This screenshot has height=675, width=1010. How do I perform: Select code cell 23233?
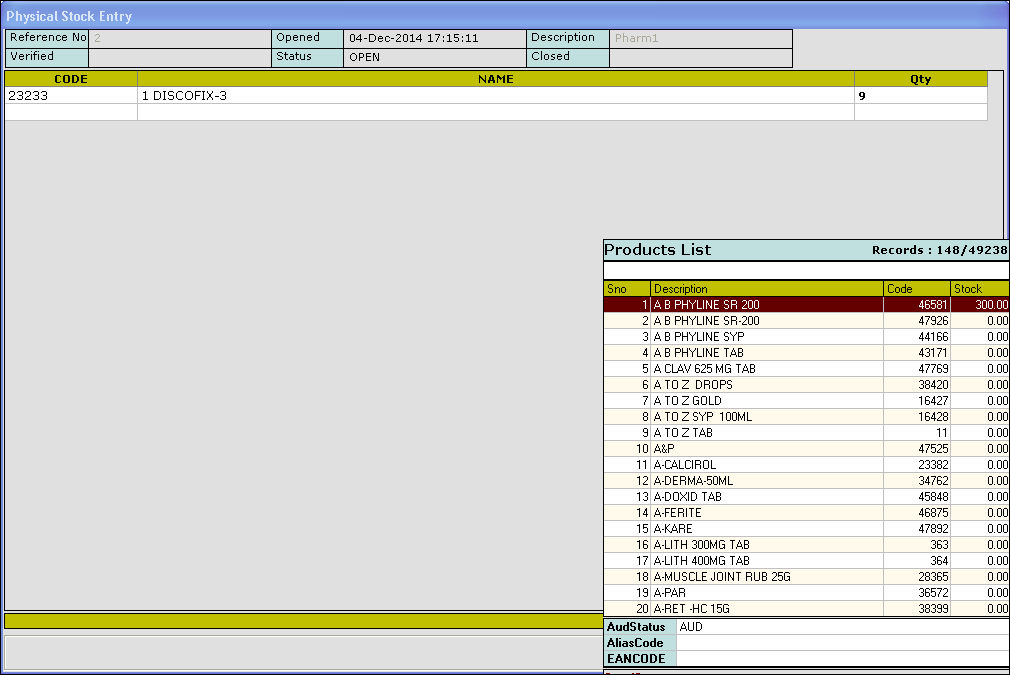71,95
